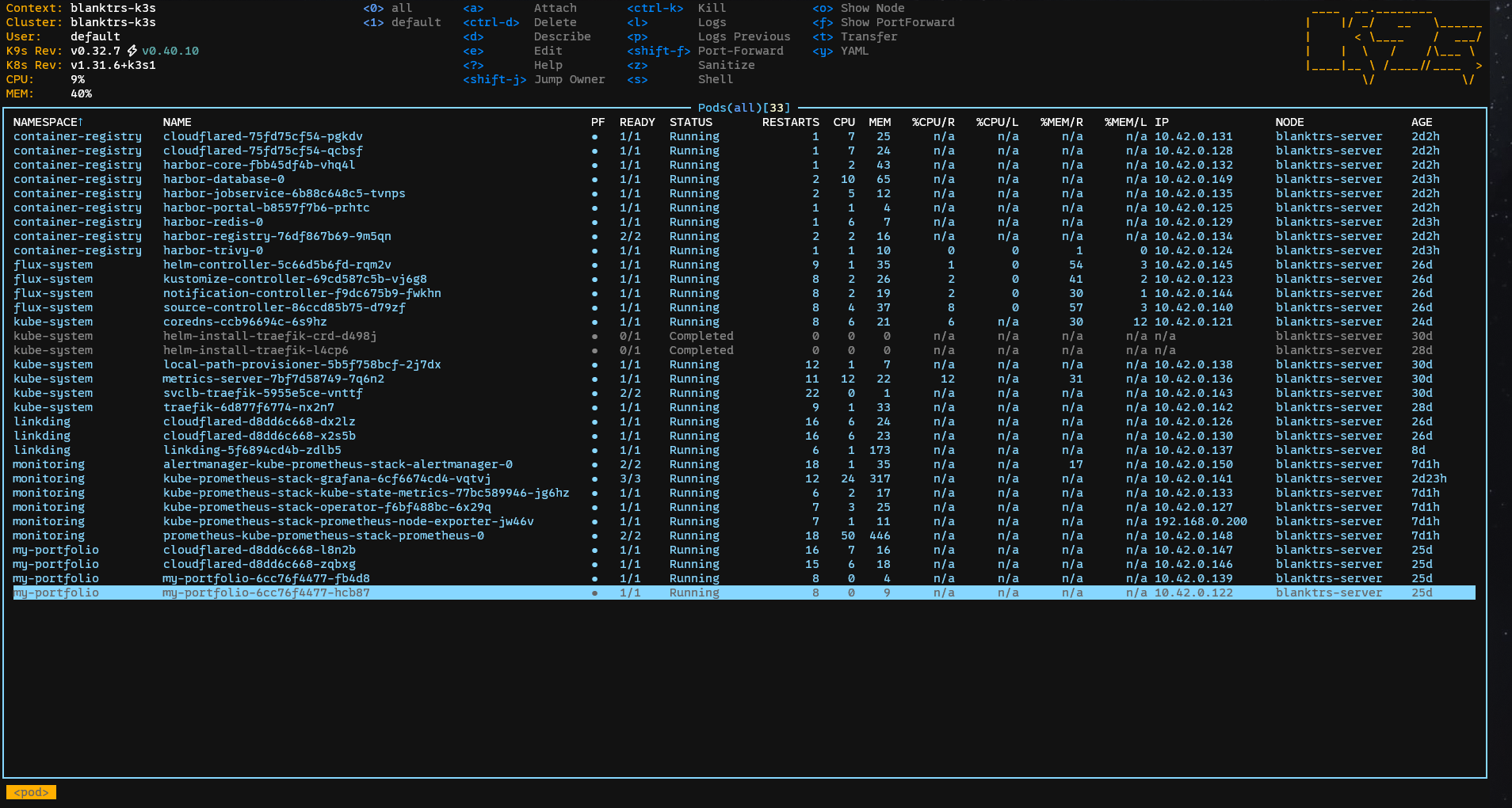
Task: Click the PF dot on the traefik-6d877f6774-nx2n7 row
Action: coord(594,408)
